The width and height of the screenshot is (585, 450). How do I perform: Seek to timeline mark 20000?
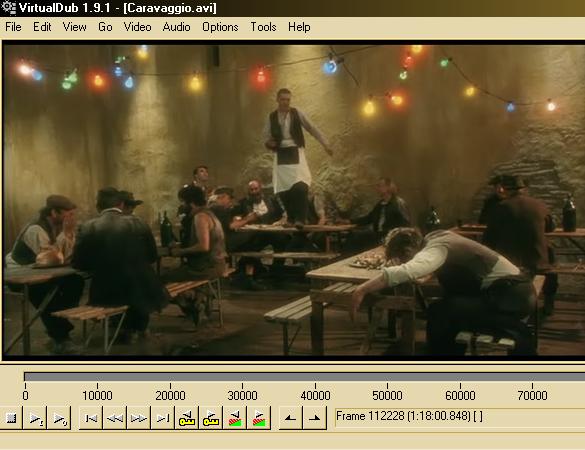[x=170, y=395]
